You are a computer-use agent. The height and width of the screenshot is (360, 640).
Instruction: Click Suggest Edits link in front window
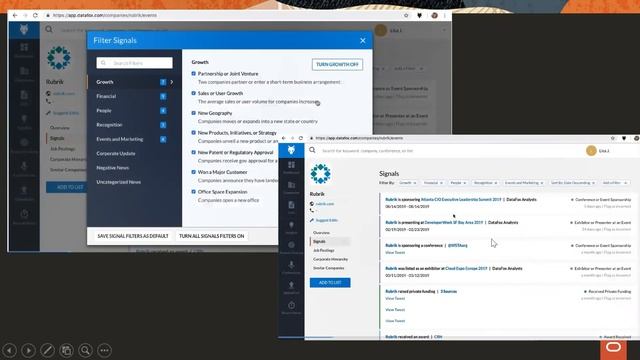(x=327, y=220)
